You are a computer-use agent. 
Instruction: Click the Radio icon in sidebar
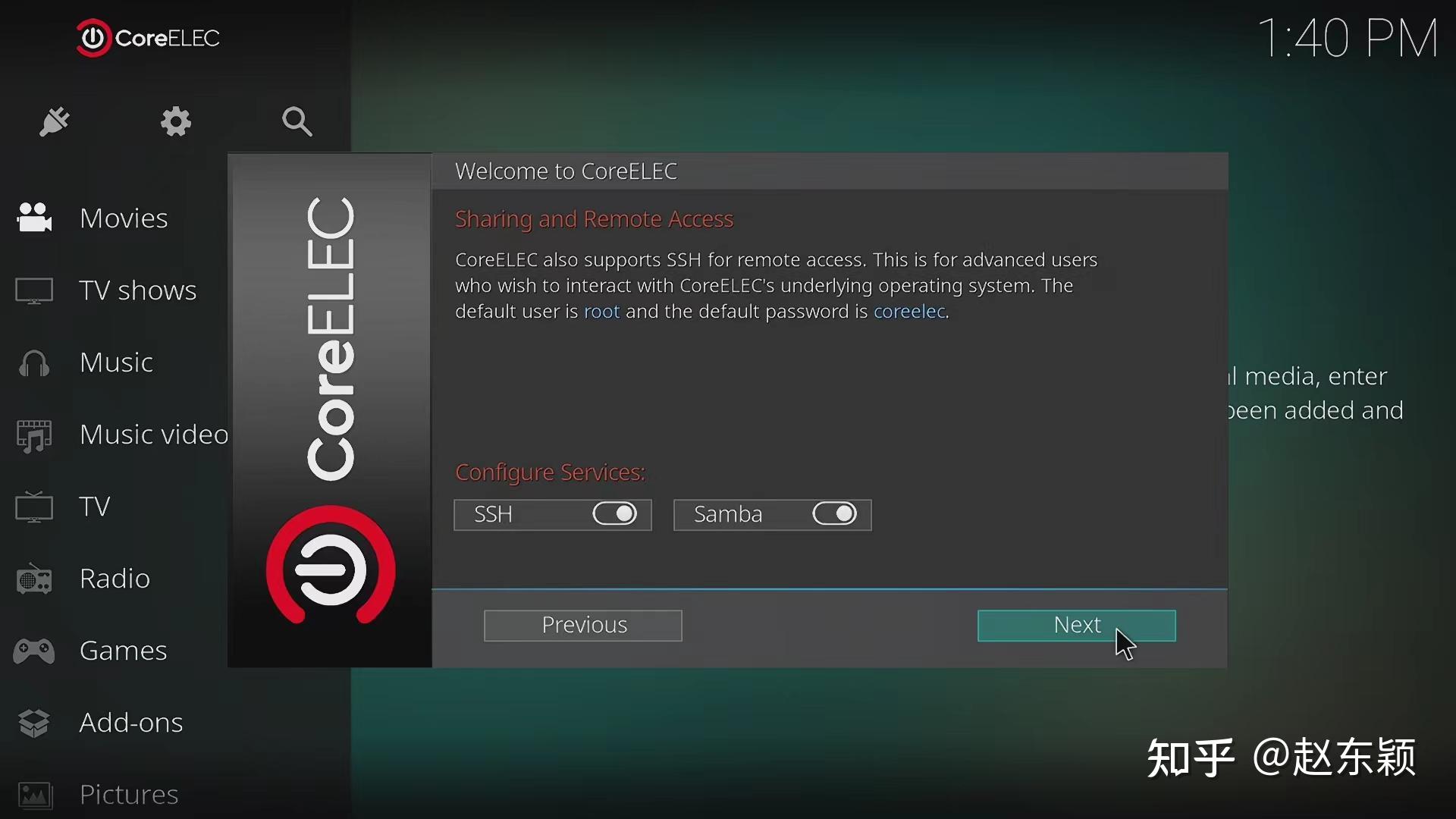point(35,579)
